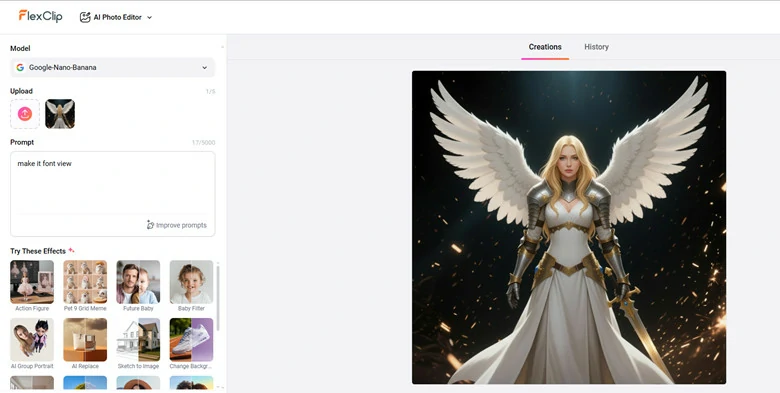780x393 pixels.
Task: Select the AI Group Portrait effect
Action: pos(32,344)
